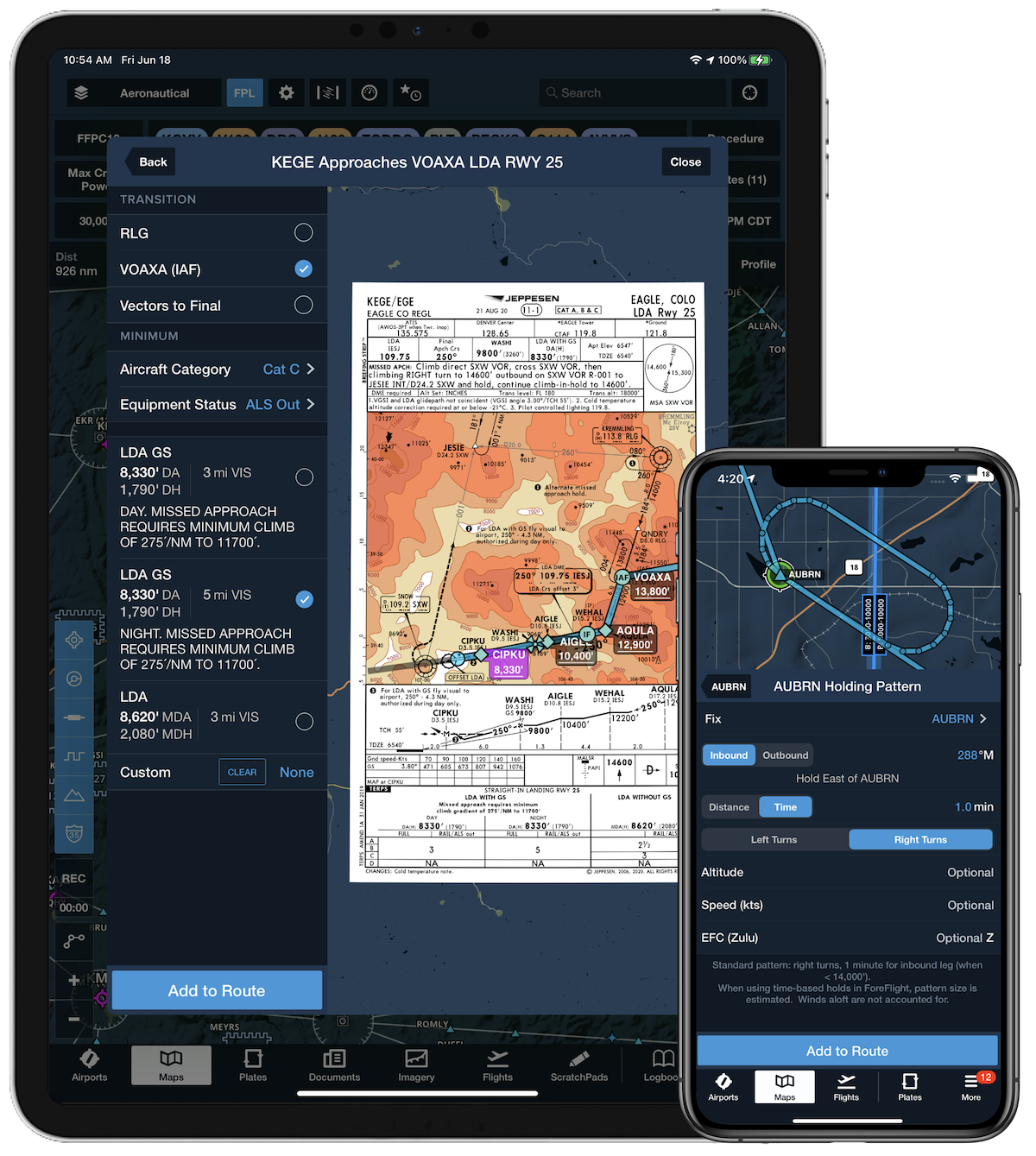Switch hold leg to Distance
Screen dimensions: 1036x1156
pos(730,807)
